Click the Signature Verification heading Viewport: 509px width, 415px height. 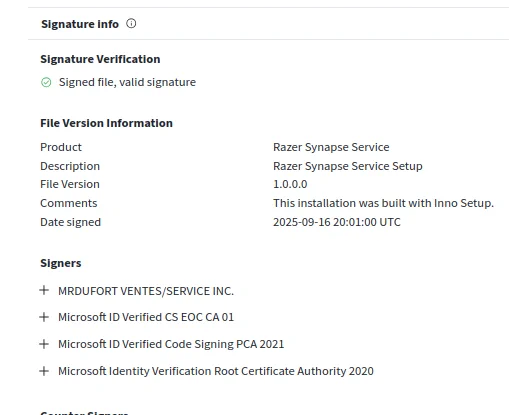pyautogui.click(x=100, y=59)
